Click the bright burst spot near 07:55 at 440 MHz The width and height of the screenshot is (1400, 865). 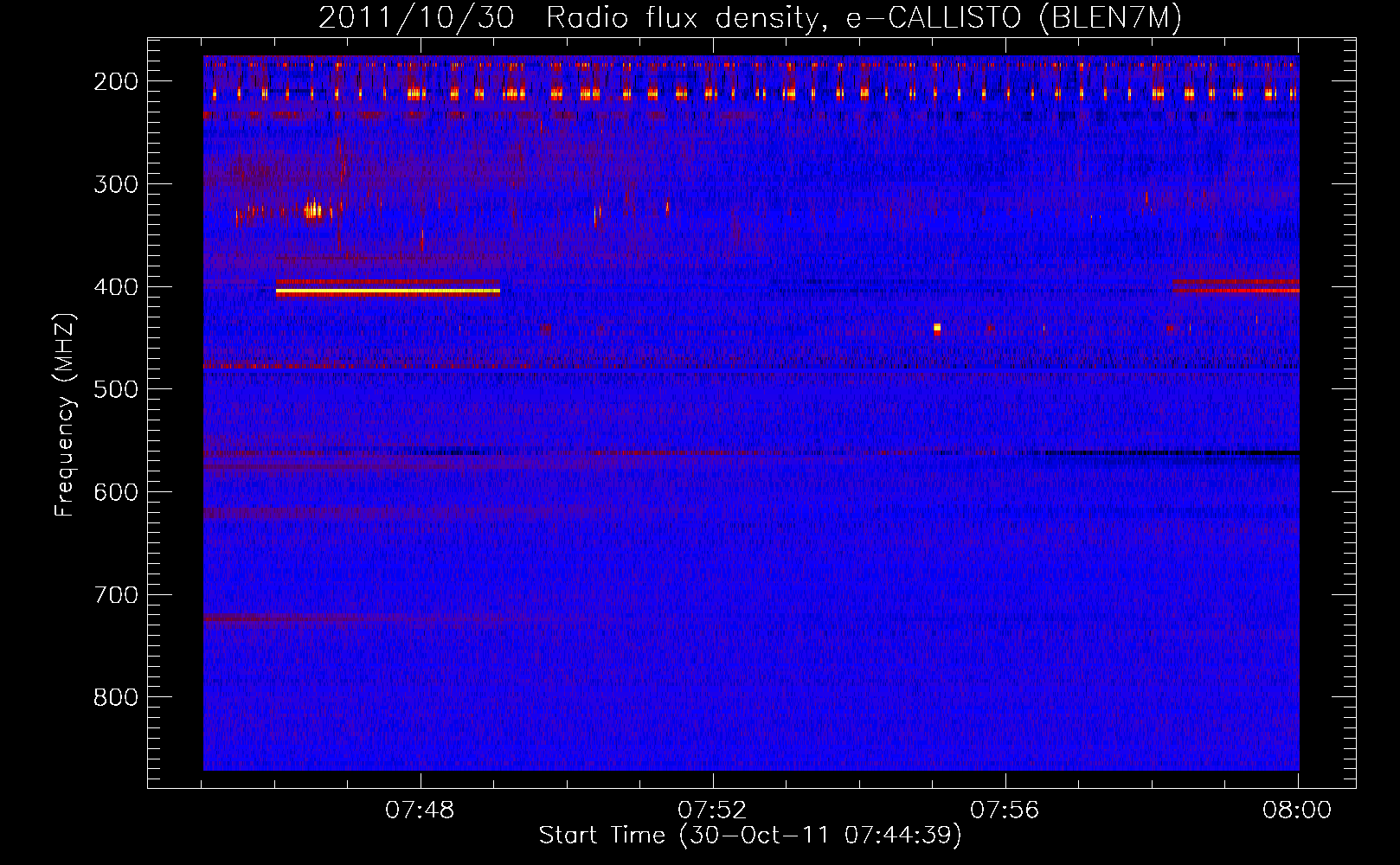click(937, 329)
